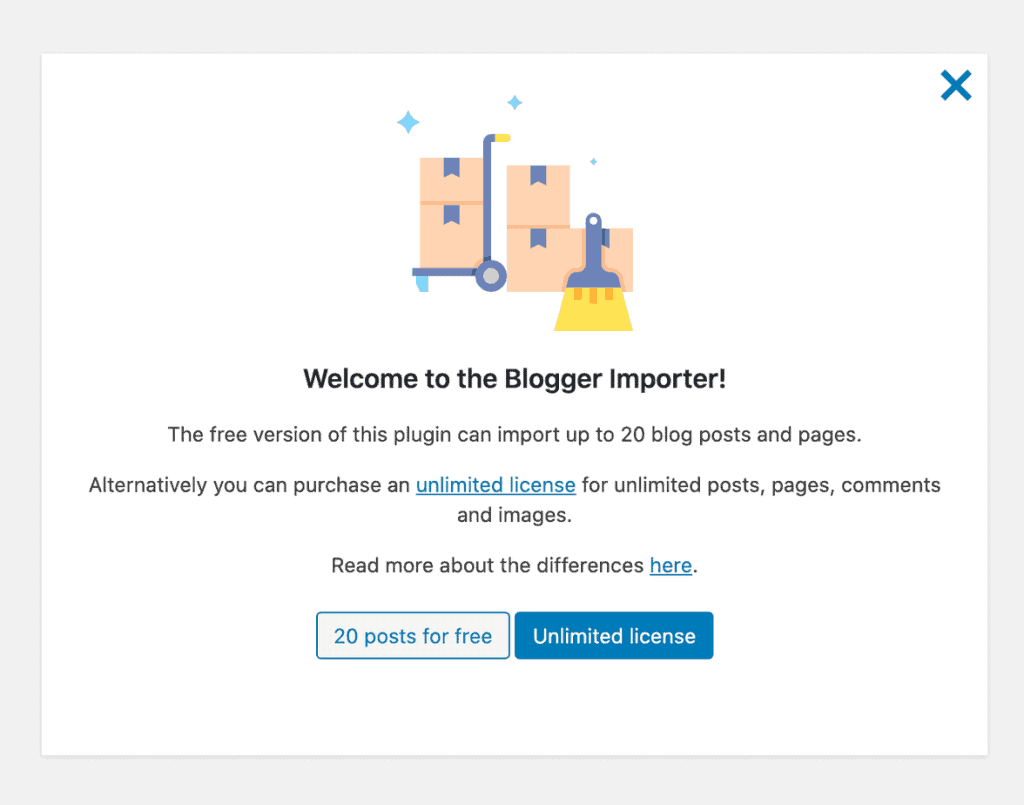
Task: Click the yellow grip of the hand truck
Action: point(502,138)
